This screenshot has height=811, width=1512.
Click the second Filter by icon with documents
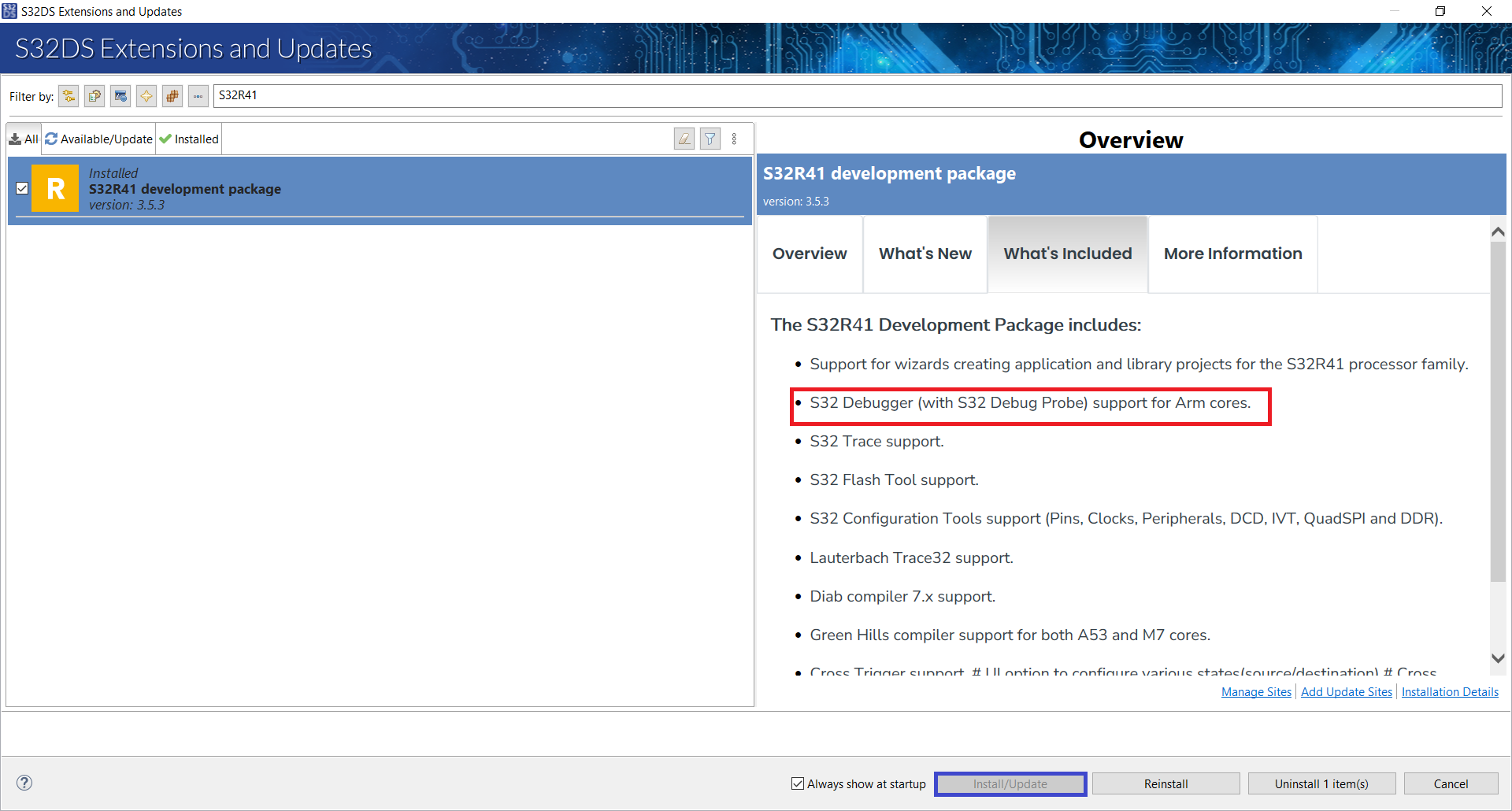[94, 96]
